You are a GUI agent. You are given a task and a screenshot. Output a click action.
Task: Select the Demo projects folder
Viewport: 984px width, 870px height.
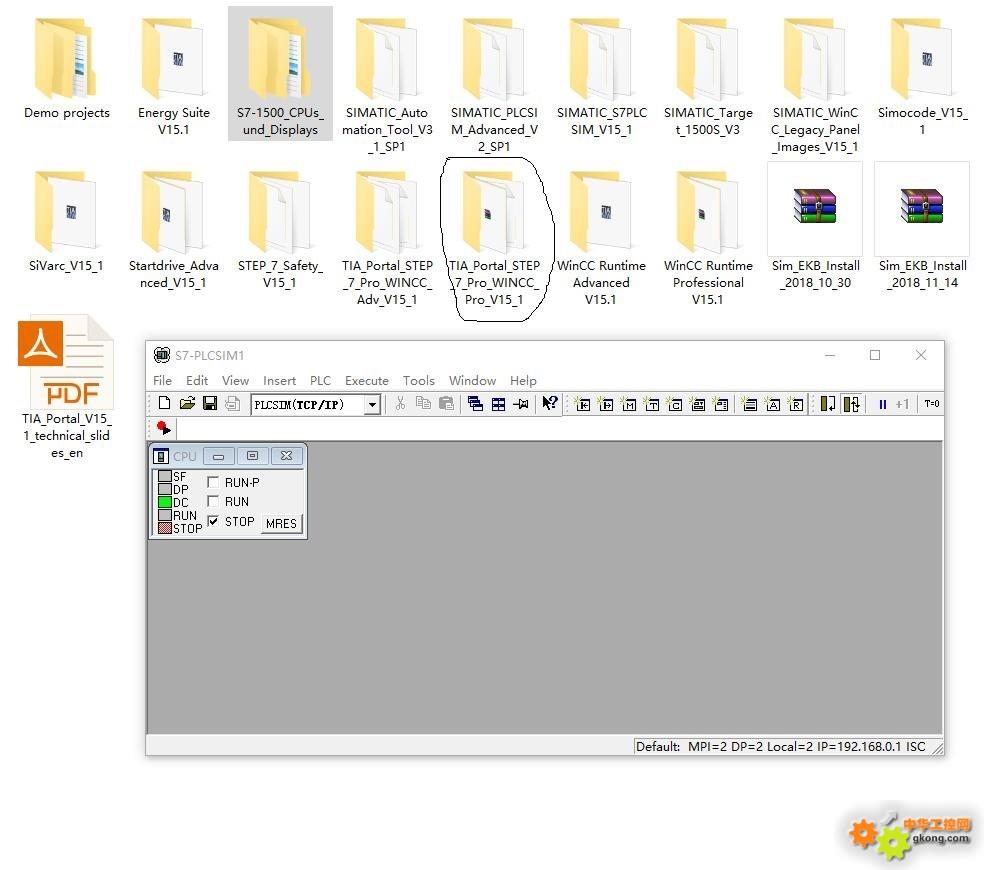click(67, 69)
